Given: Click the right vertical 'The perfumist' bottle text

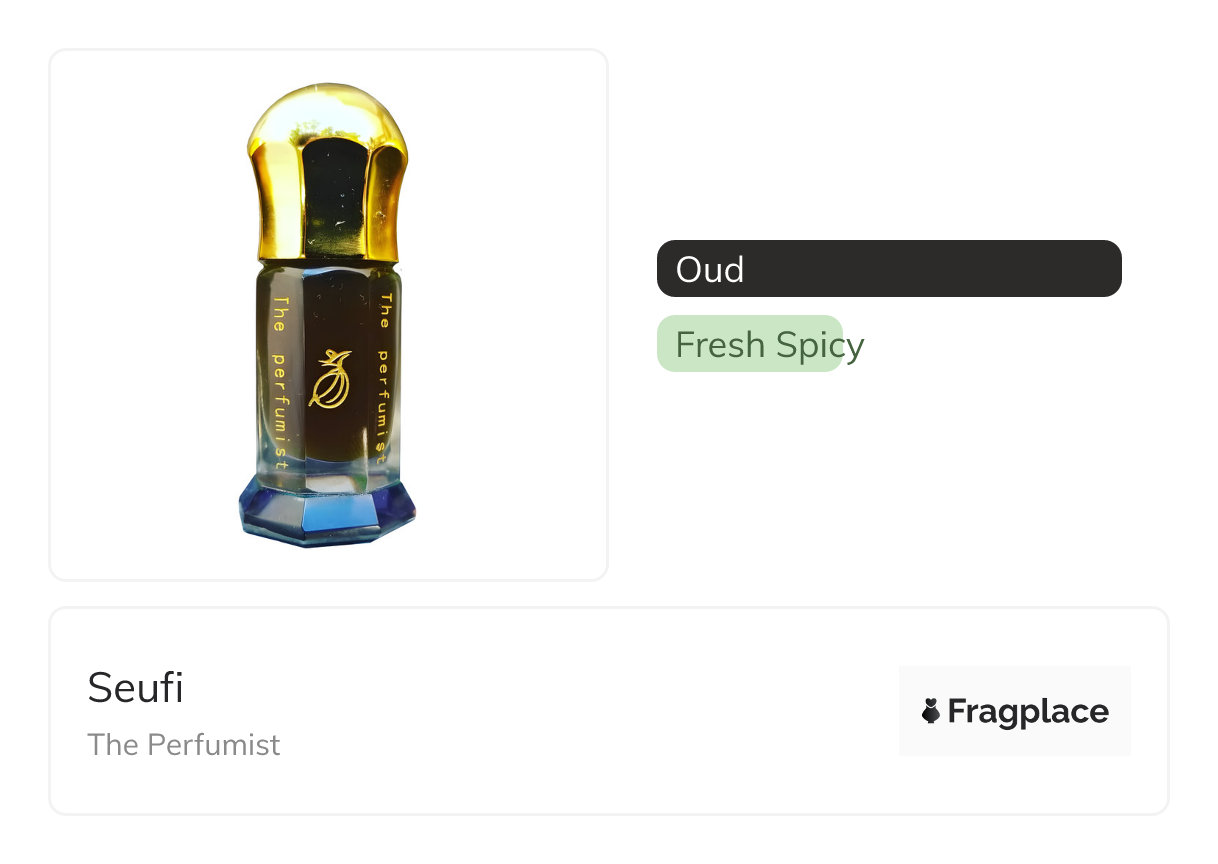Looking at the screenshot, I should [x=383, y=376].
